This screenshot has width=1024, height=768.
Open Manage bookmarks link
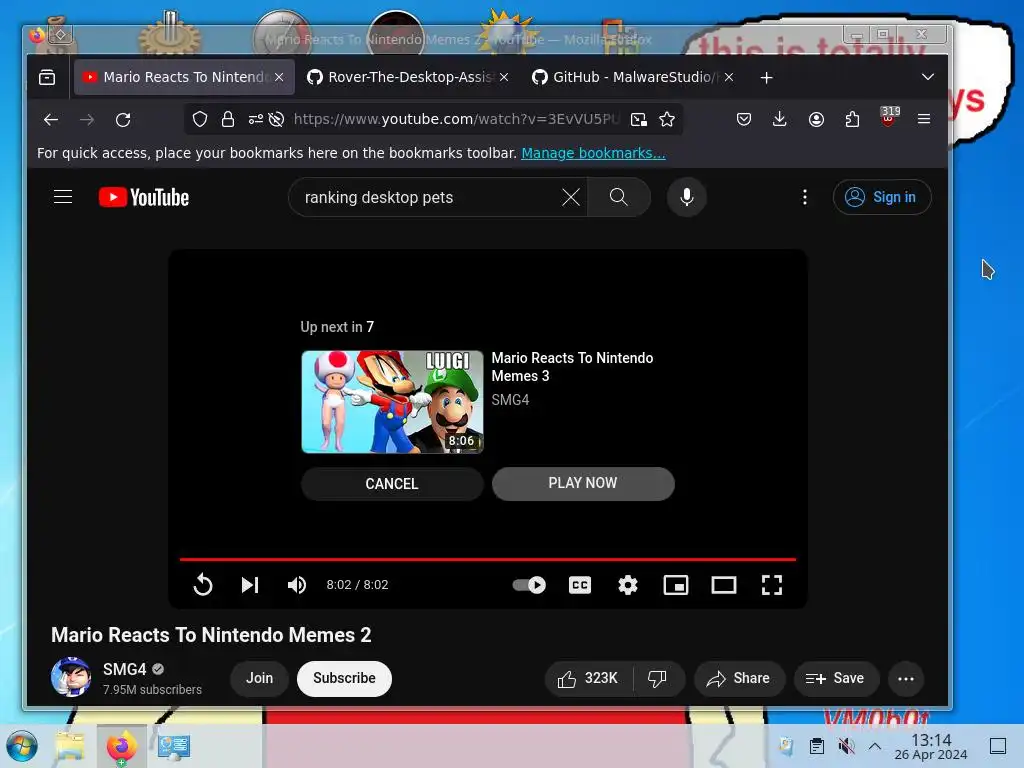point(593,153)
